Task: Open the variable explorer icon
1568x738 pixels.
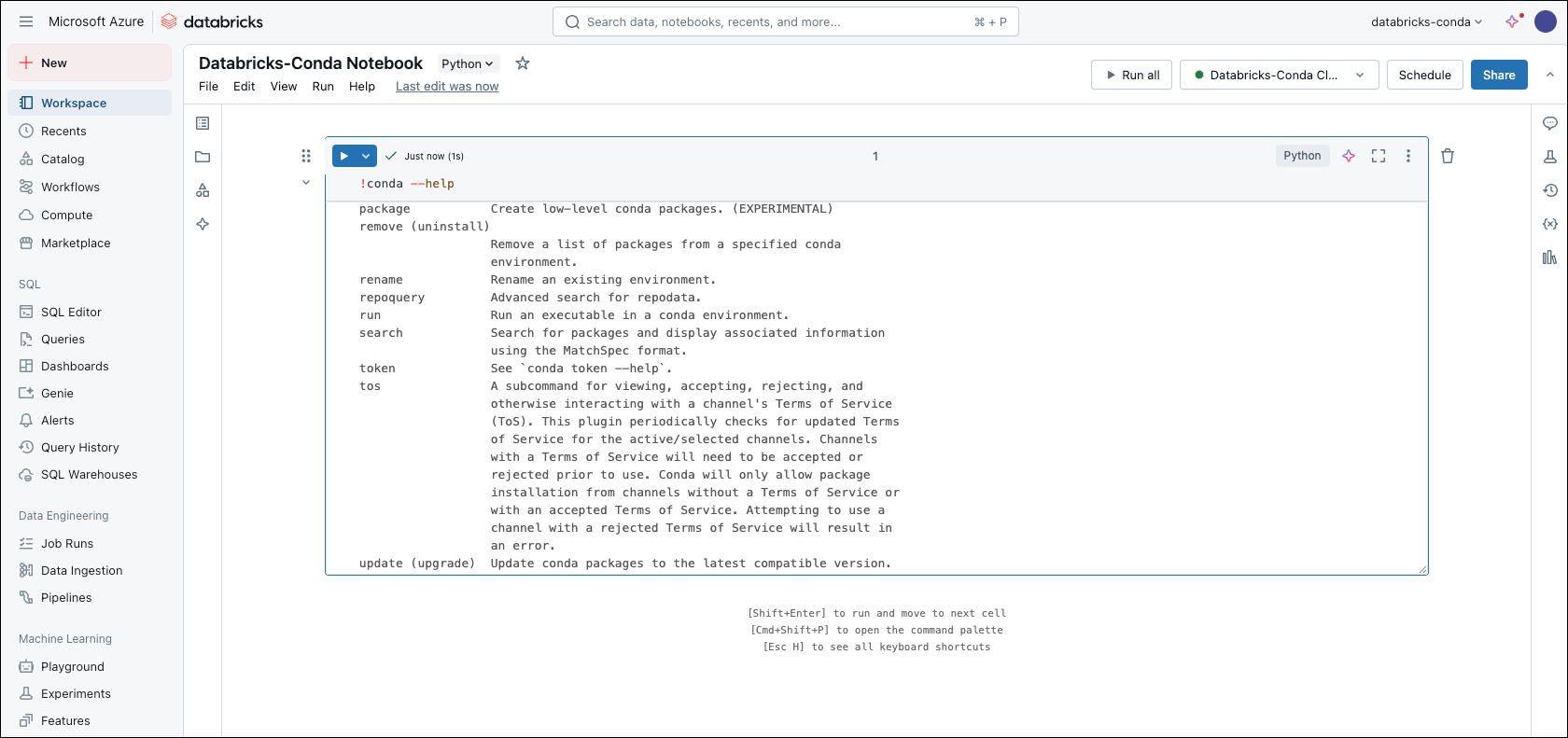Action: pos(1550,224)
